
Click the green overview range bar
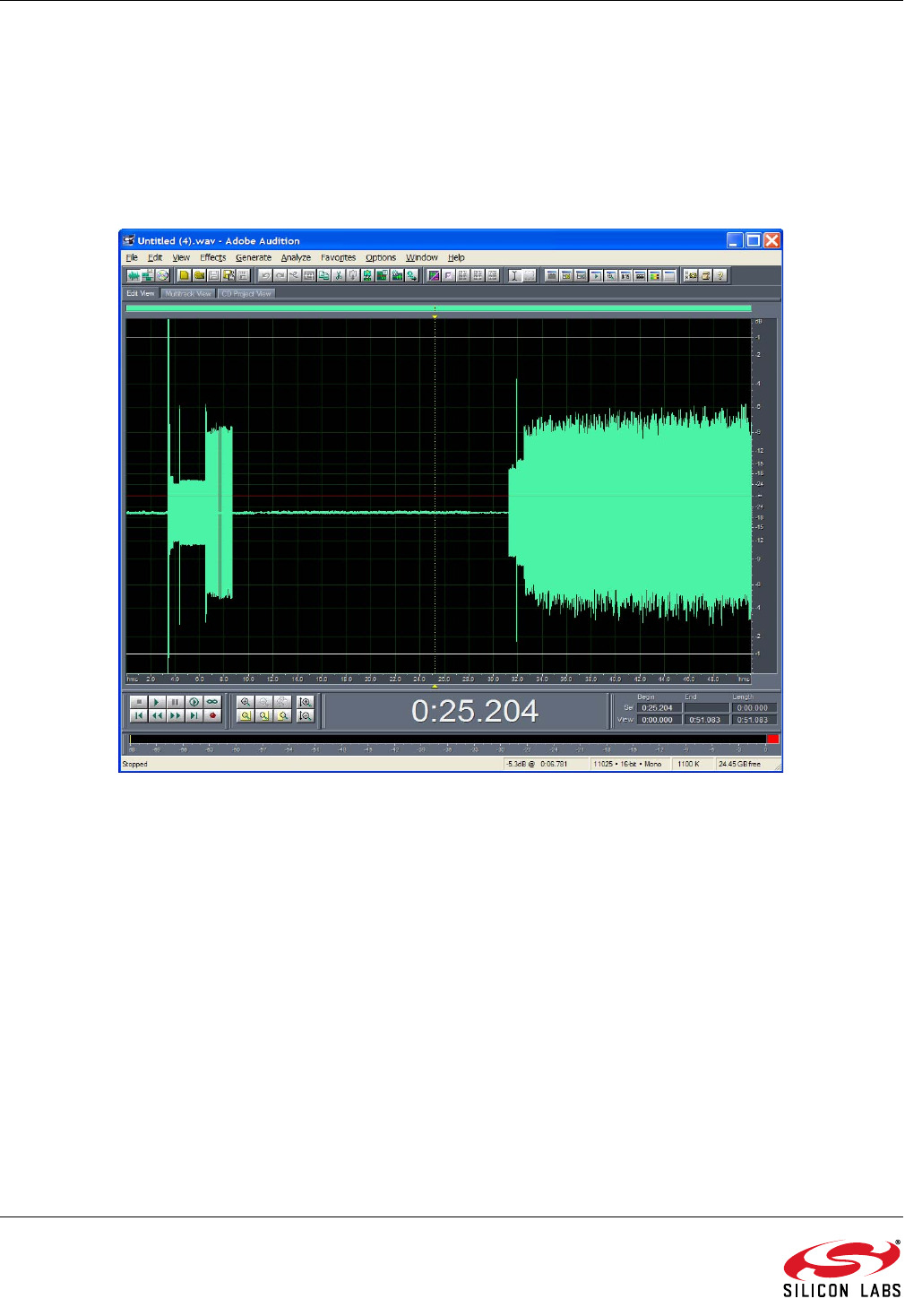coord(438,308)
